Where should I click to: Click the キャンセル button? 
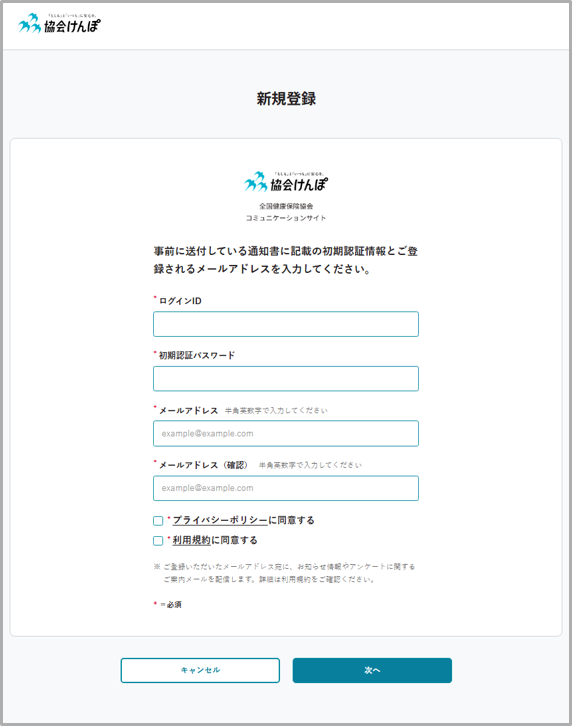click(200, 670)
